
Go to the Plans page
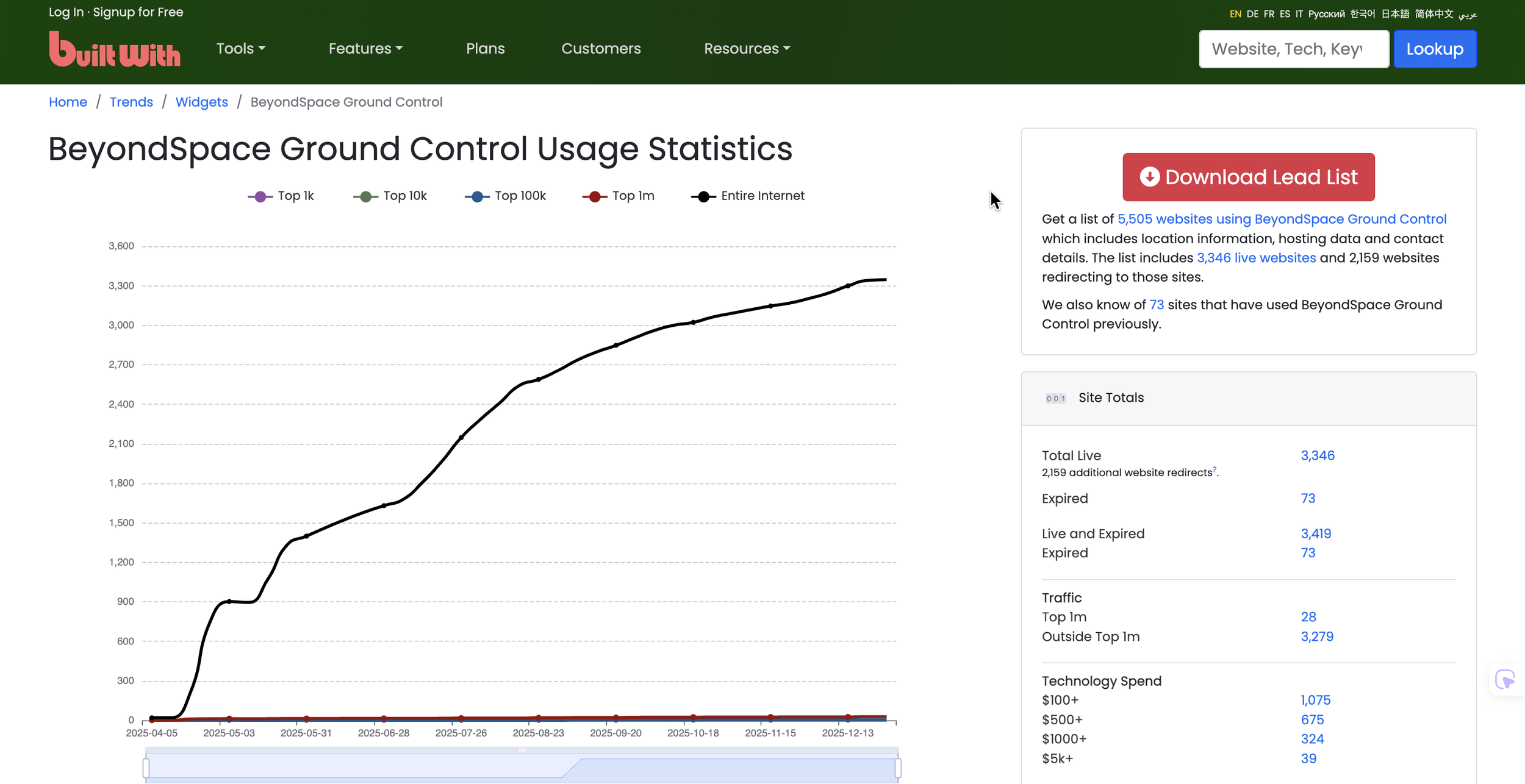[x=485, y=48]
